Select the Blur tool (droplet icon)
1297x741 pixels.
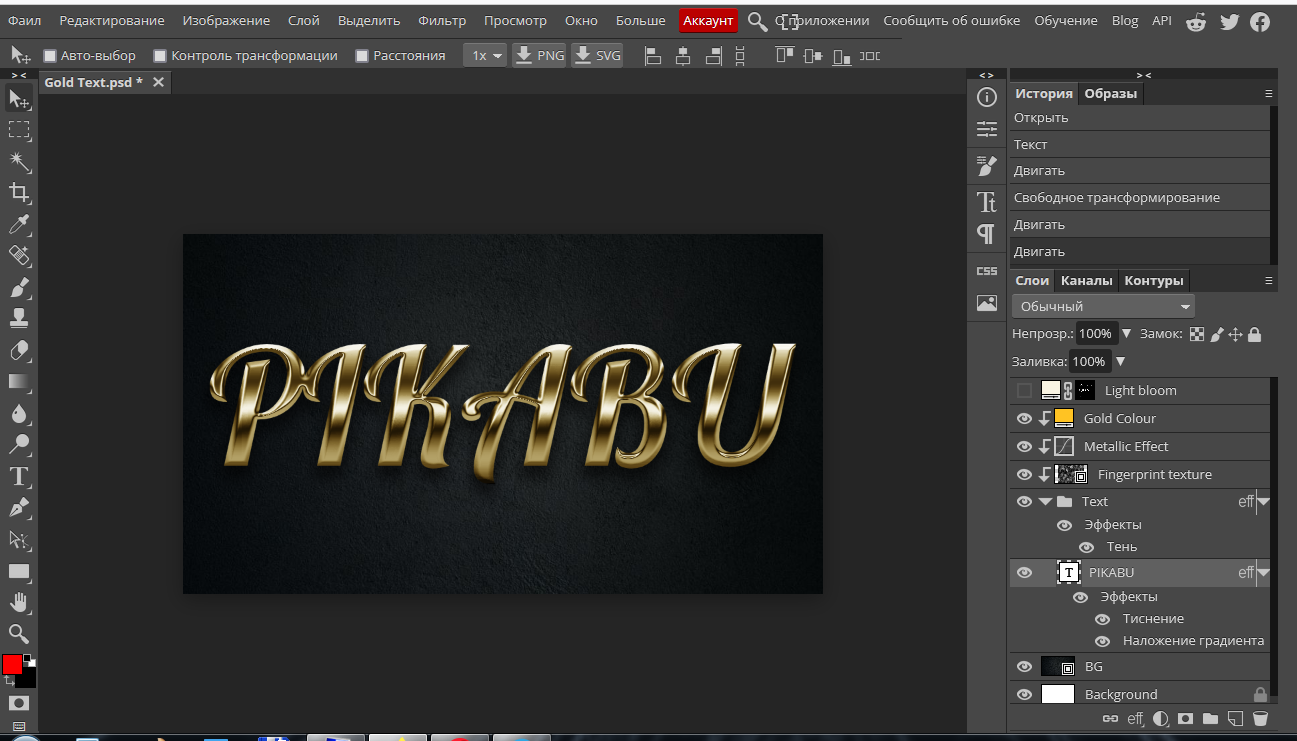(19, 413)
